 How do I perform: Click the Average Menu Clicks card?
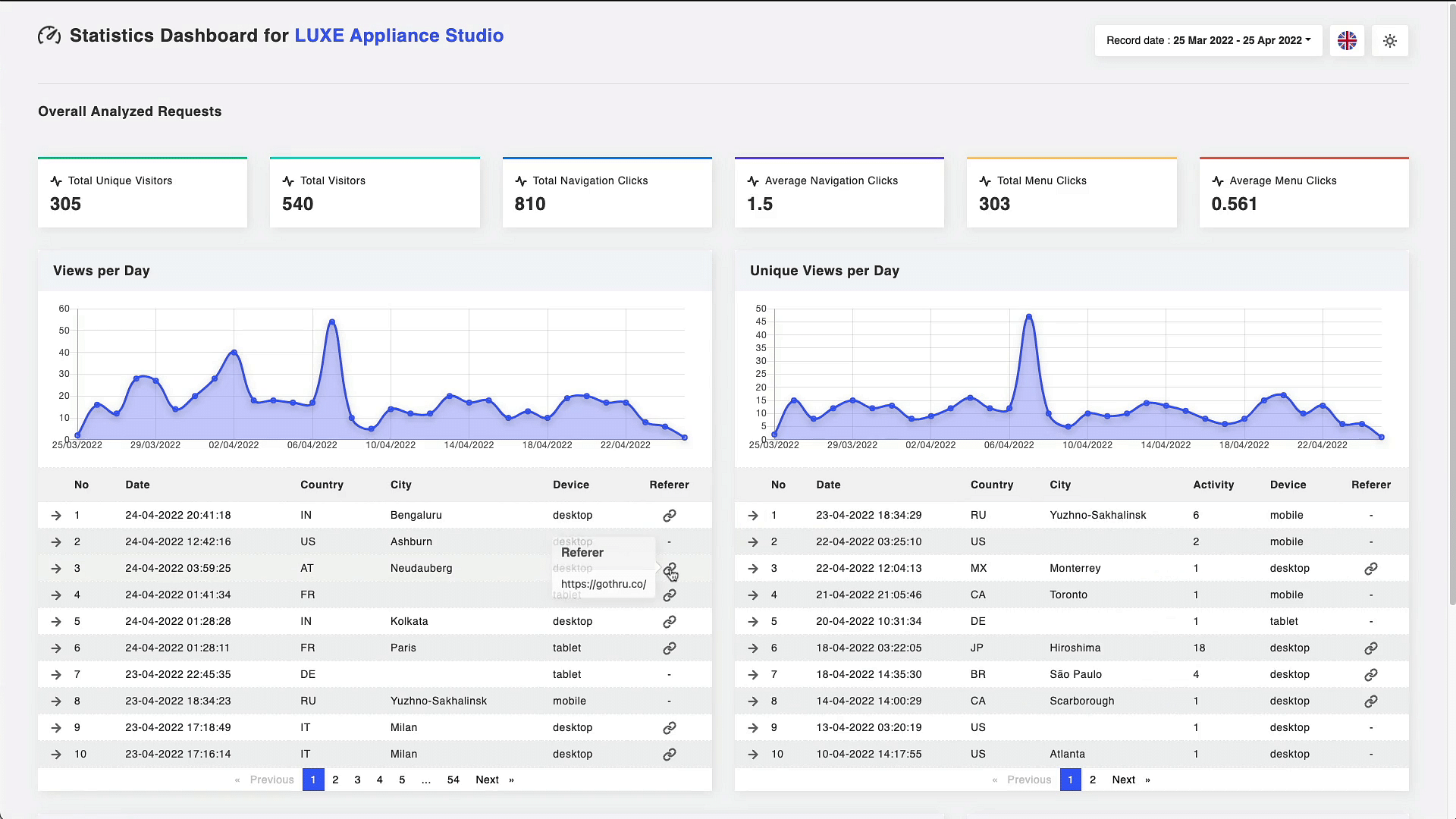tap(1304, 193)
